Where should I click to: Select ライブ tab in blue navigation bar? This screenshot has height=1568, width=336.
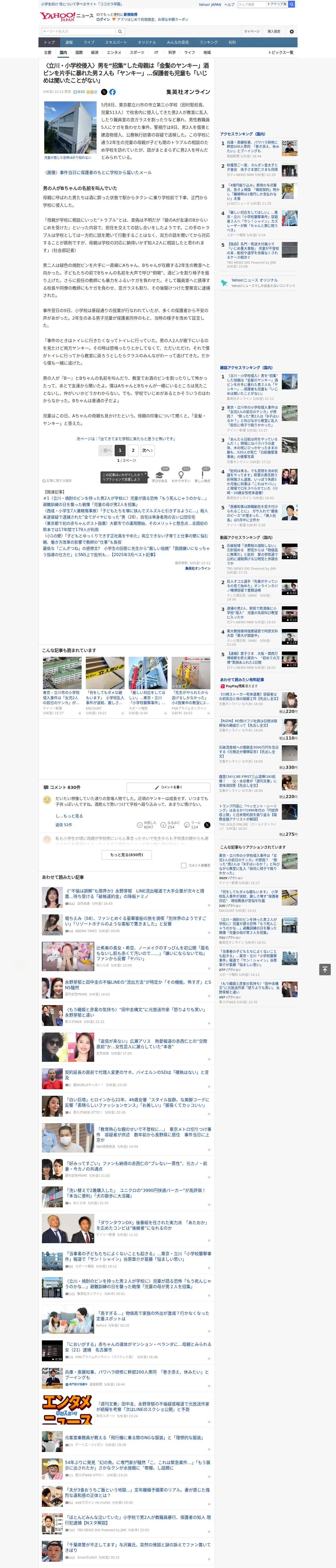[x=89, y=43]
